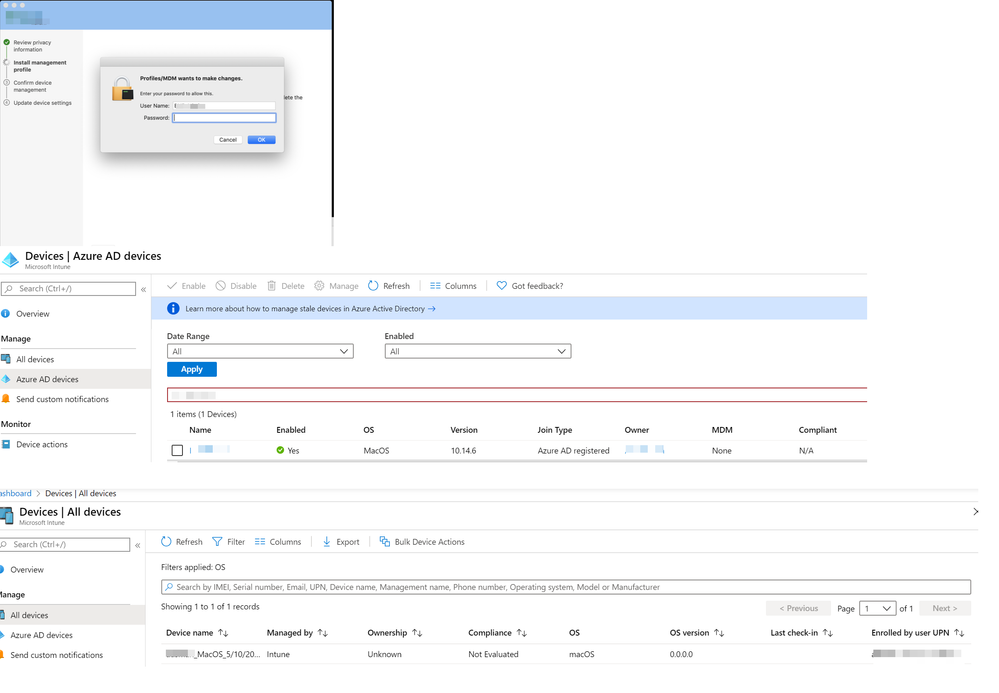The width and height of the screenshot is (999, 693).
Task: Refresh the Azure AD devices list
Action: pyautogui.click(x=389, y=286)
